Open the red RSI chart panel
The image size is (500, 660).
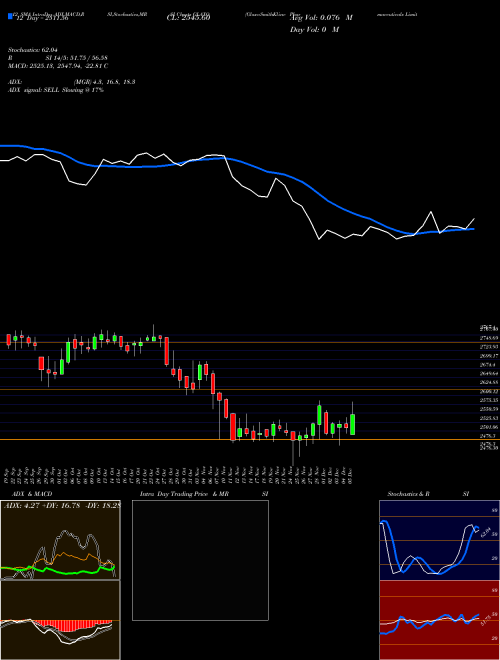(439, 620)
